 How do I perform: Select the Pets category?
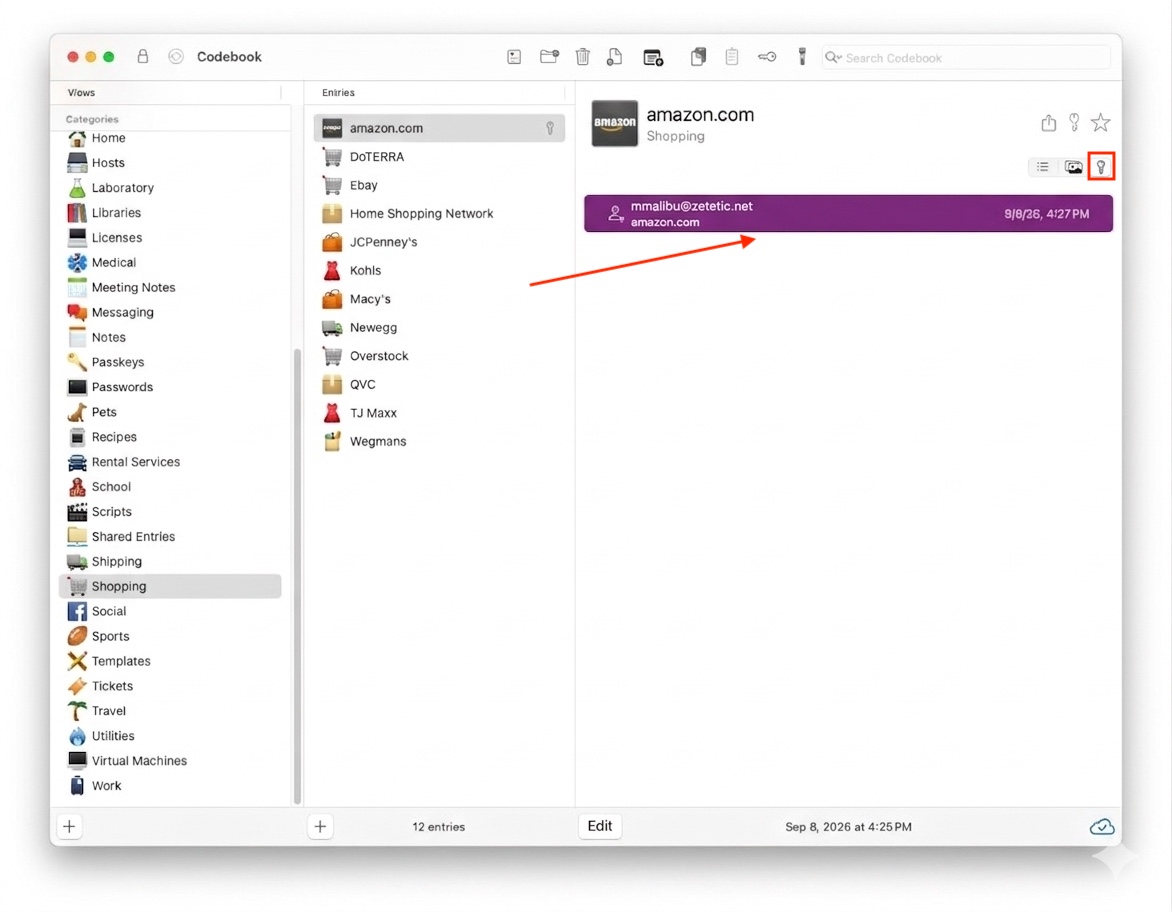pyautogui.click(x=170, y=412)
